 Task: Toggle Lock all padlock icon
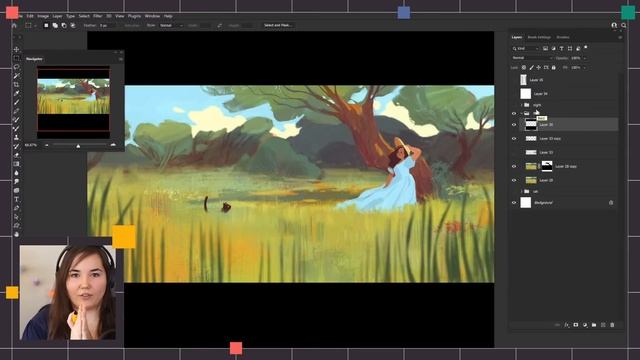pyautogui.click(x=553, y=67)
